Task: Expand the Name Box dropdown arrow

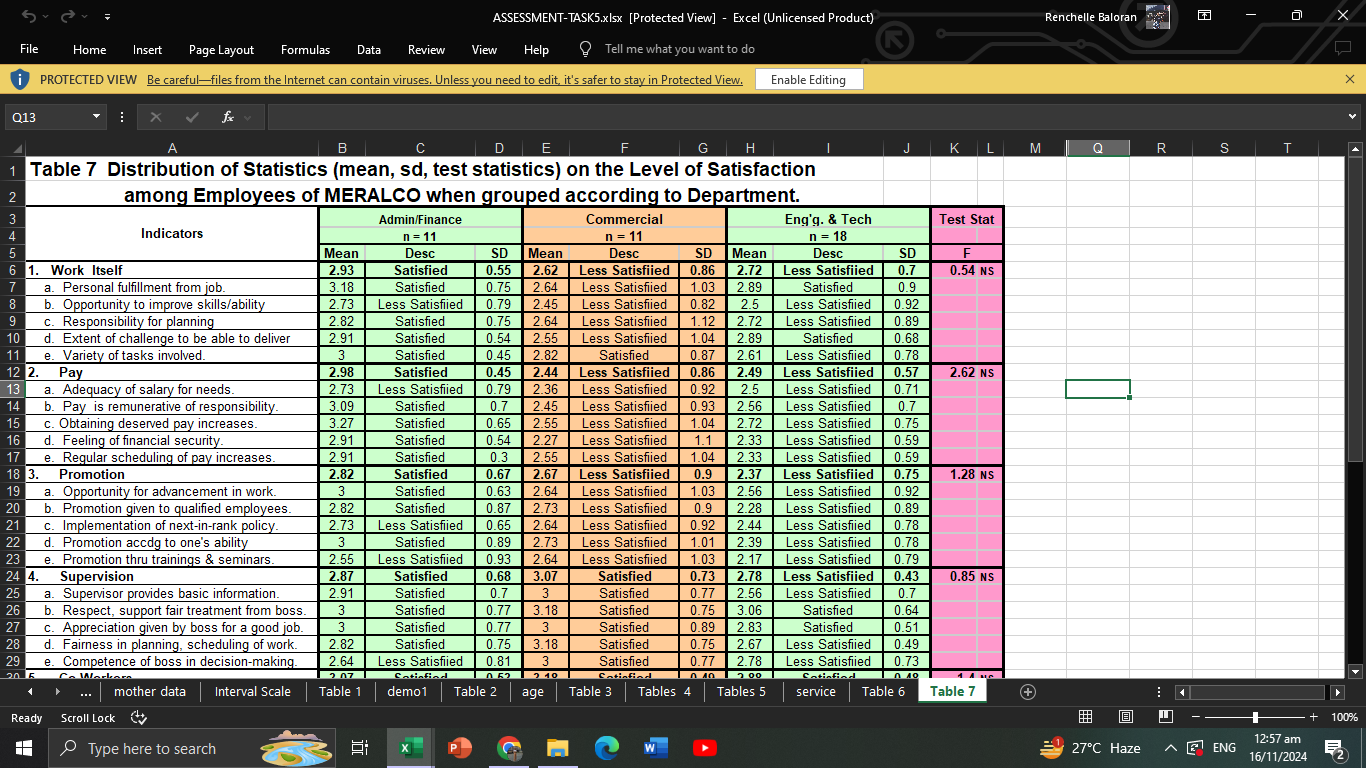Action: tap(96, 117)
